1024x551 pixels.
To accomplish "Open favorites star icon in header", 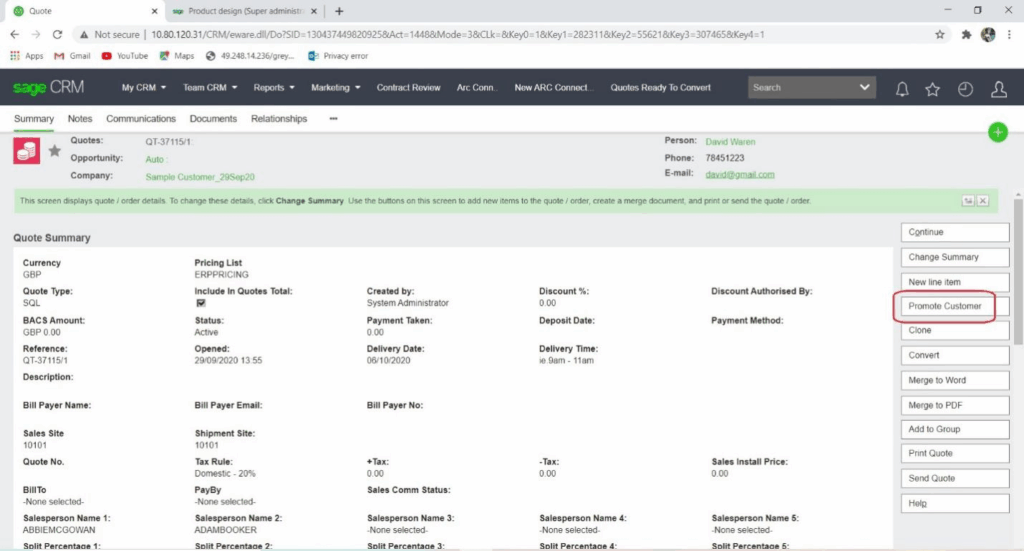I will (x=932, y=89).
